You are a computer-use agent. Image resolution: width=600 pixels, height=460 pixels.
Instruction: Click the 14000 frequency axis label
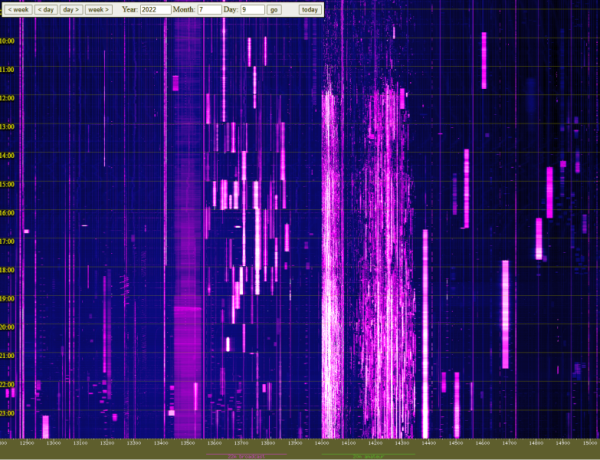321,441
